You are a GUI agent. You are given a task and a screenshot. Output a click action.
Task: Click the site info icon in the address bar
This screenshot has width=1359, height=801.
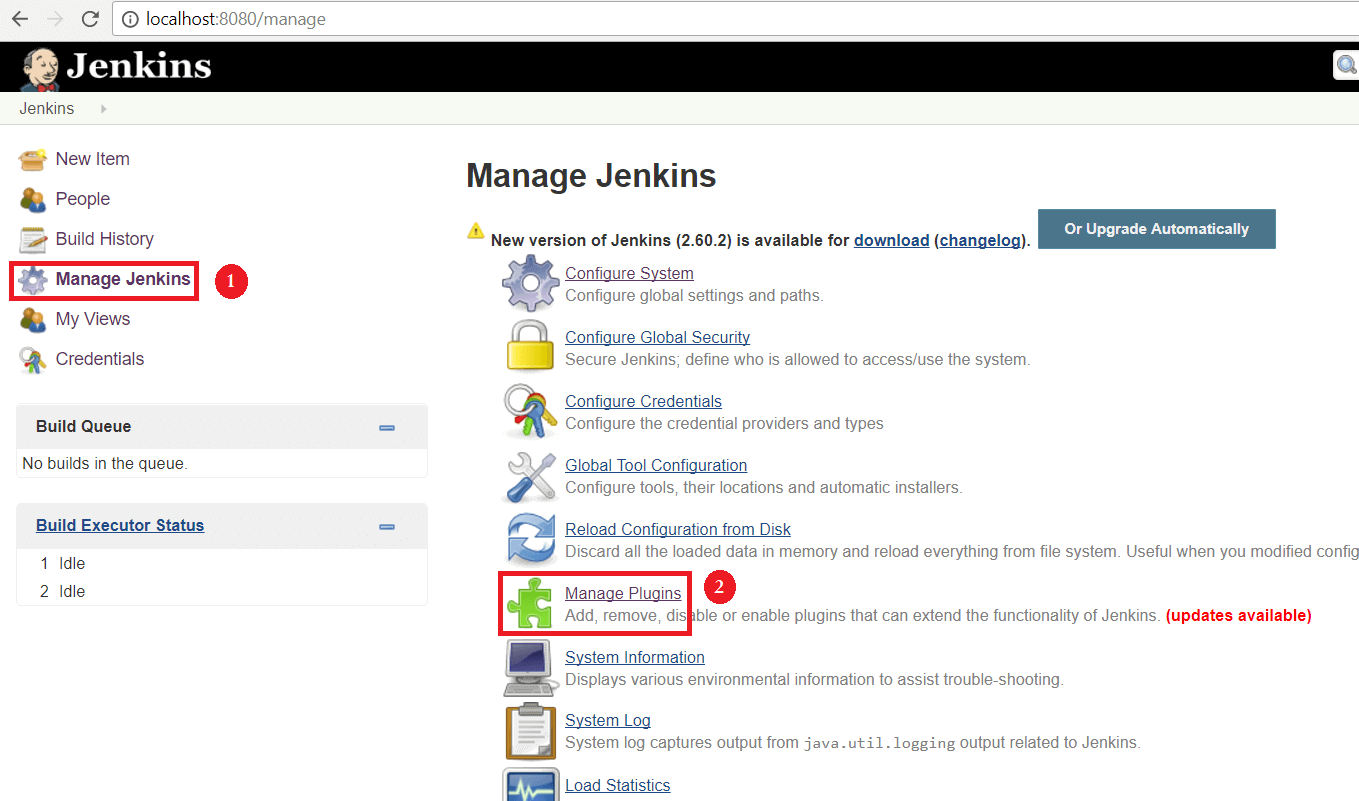(130, 19)
